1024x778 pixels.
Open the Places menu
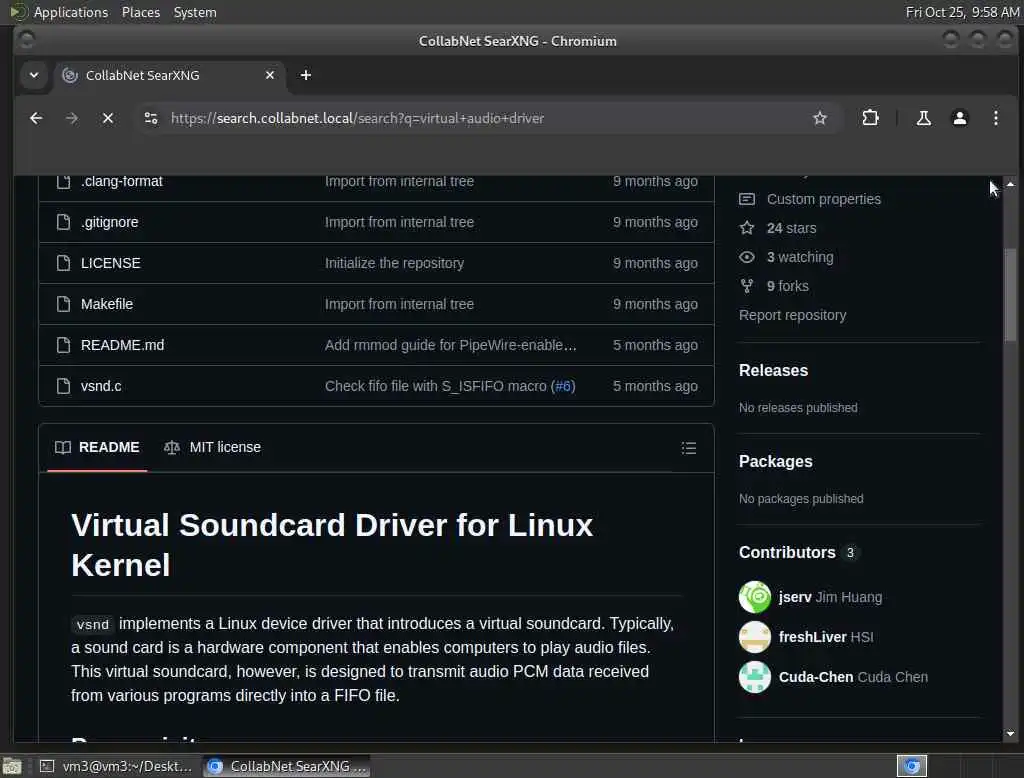140,12
